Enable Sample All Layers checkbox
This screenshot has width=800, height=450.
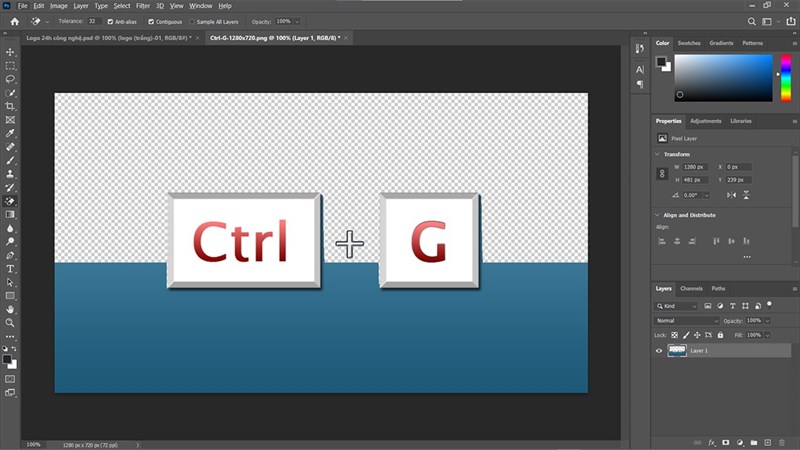coord(192,22)
